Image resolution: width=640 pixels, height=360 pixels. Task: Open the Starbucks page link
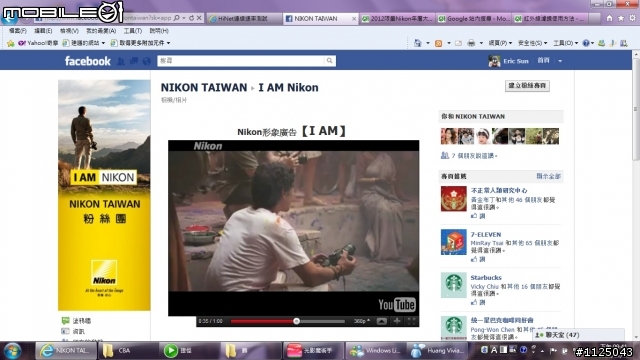[x=486, y=278]
